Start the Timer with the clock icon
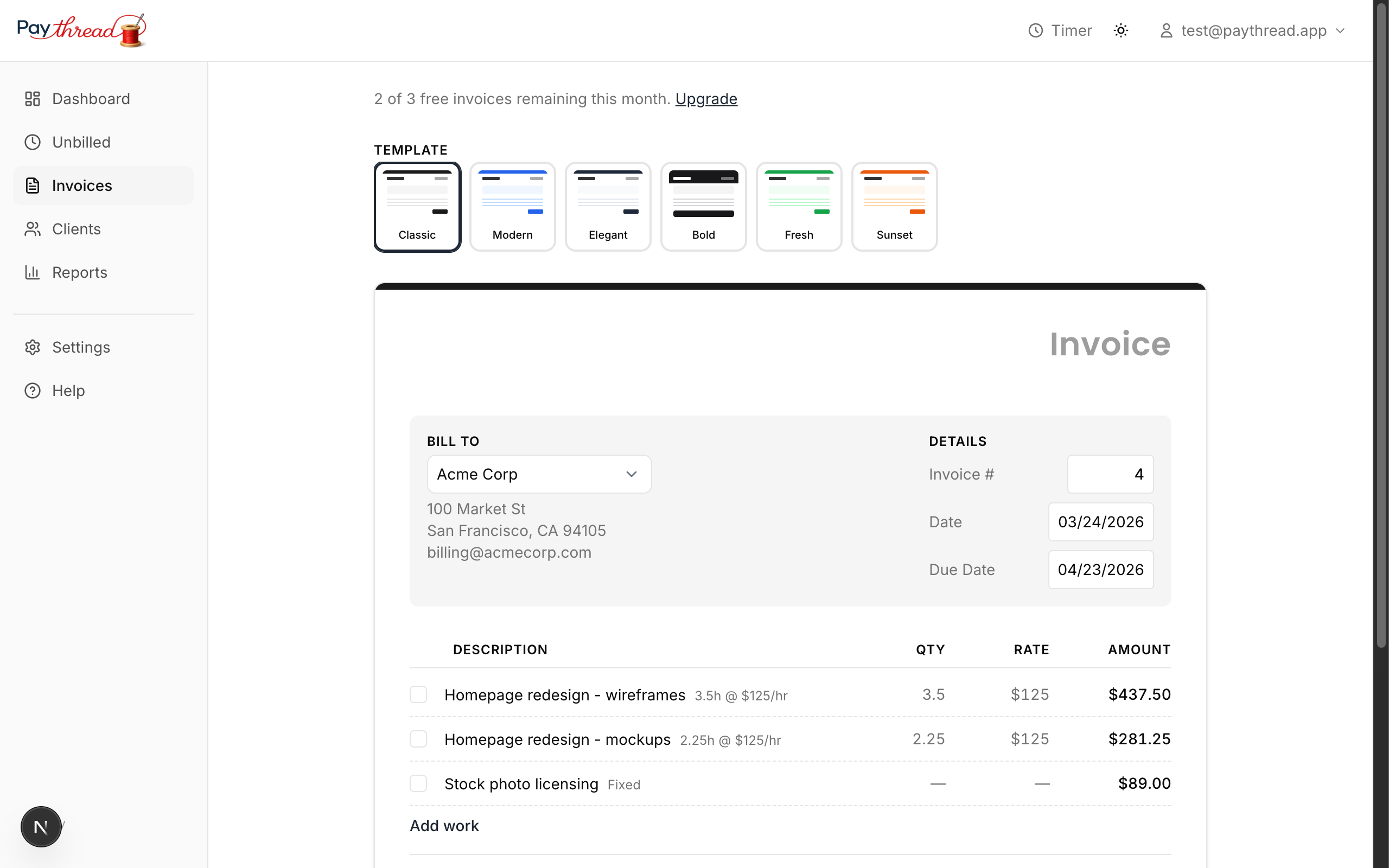Screen dimensions: 1389x868 1035,30
